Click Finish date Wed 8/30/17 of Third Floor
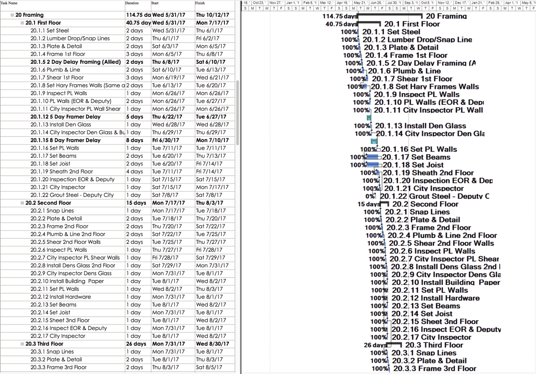 click(212, 344)
